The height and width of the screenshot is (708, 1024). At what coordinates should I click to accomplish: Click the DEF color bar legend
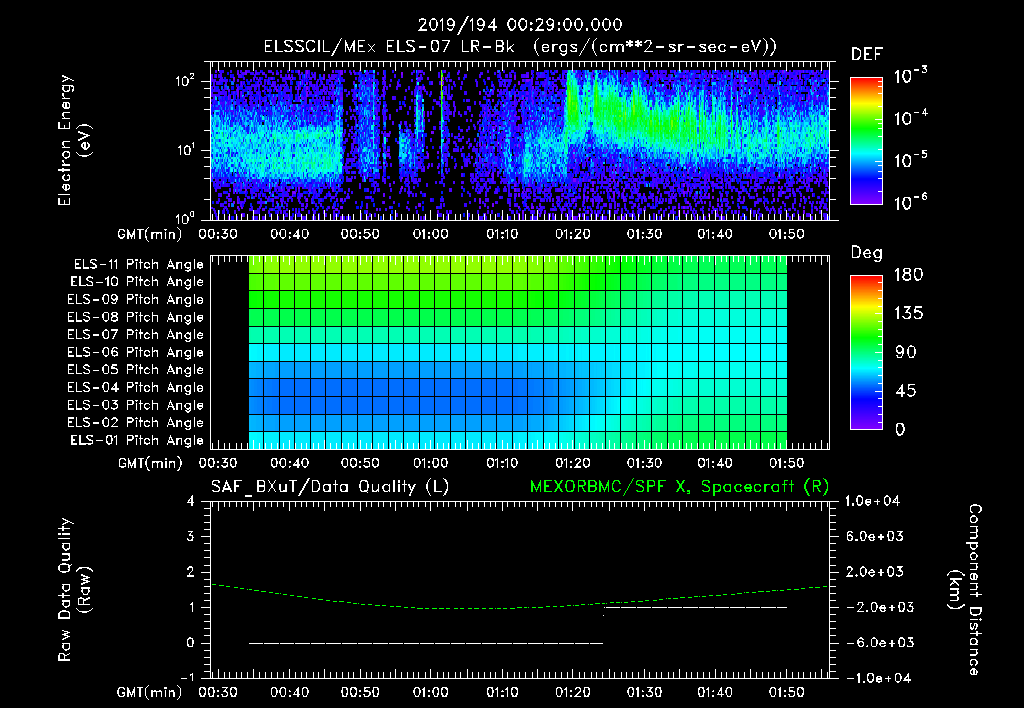pos(866,141)
